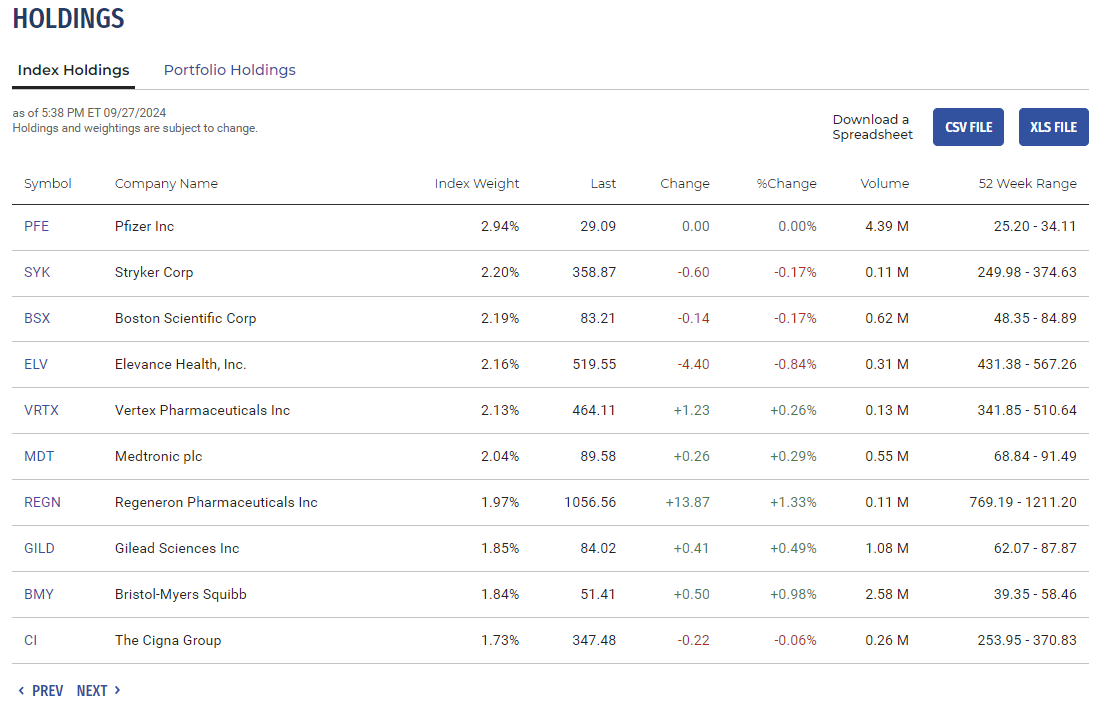Click the Last column header
1103x702 pixels.
click(603, 184)
